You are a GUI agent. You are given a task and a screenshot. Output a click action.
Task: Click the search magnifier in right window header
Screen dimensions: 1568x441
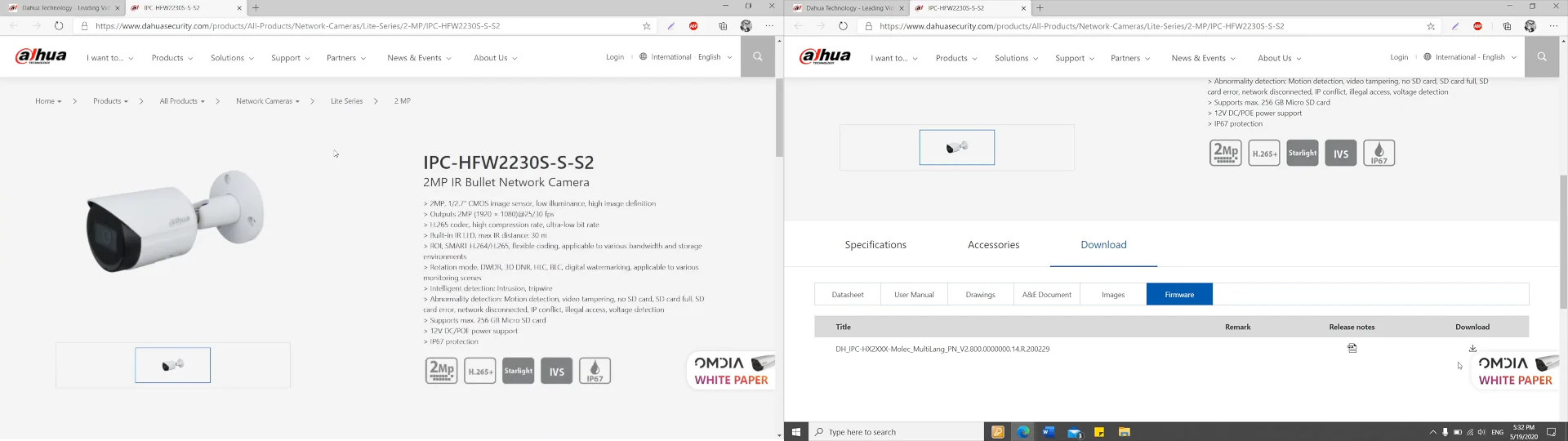[1542, 57]
